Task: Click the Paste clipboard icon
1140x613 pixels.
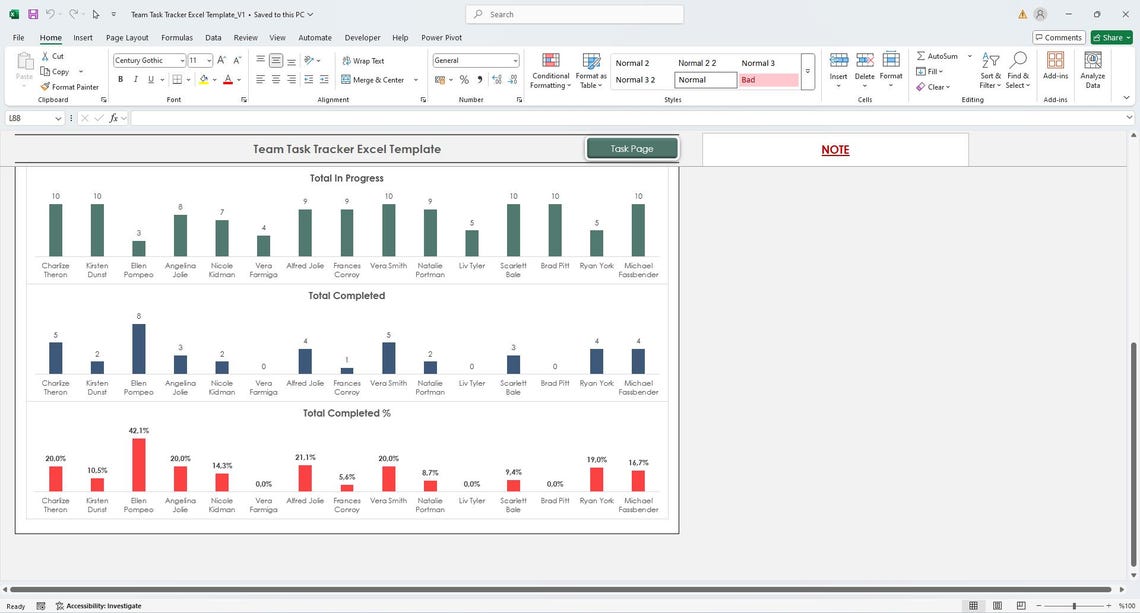Action: [x=24, y=61]
